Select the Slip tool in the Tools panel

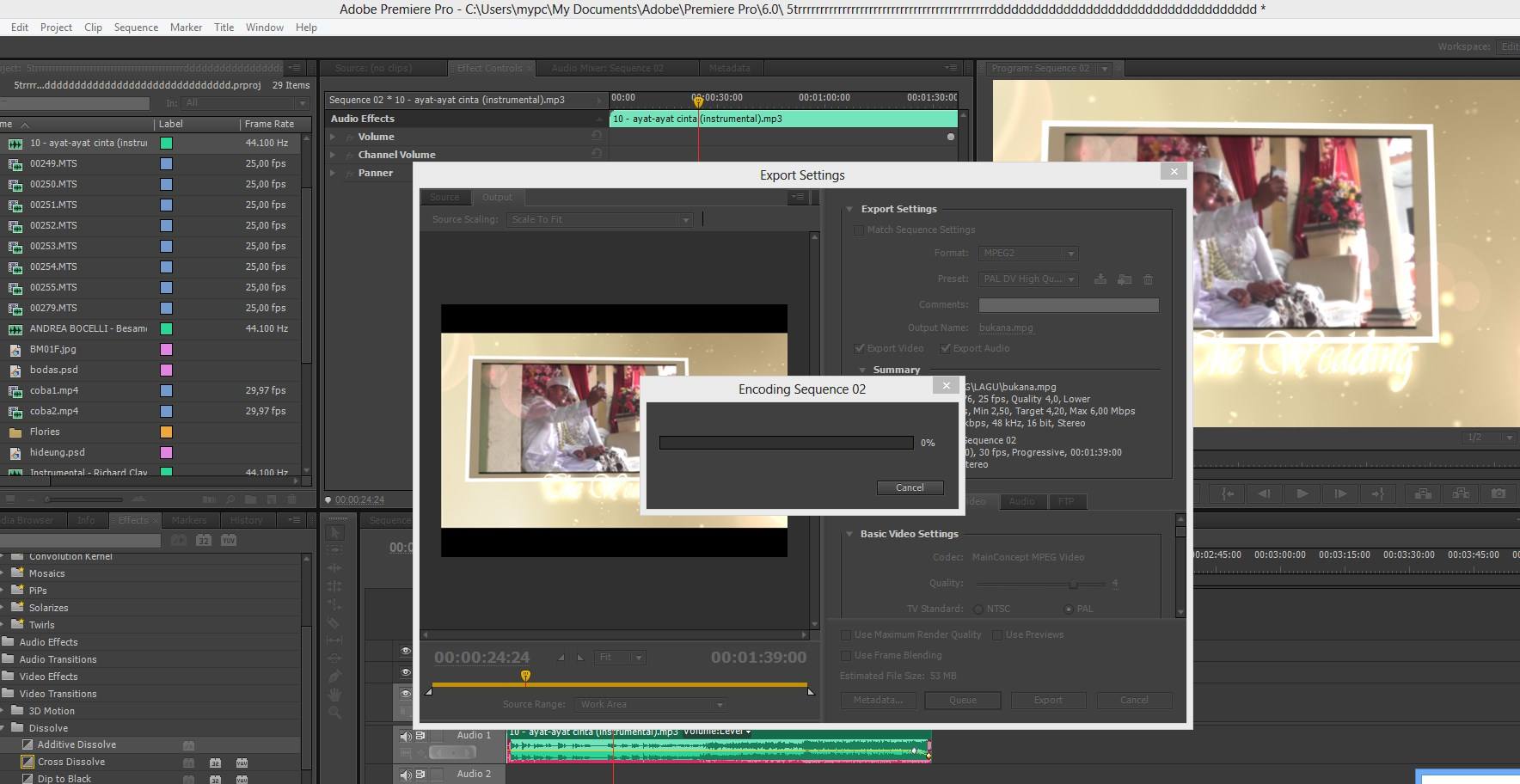[335, 640]
